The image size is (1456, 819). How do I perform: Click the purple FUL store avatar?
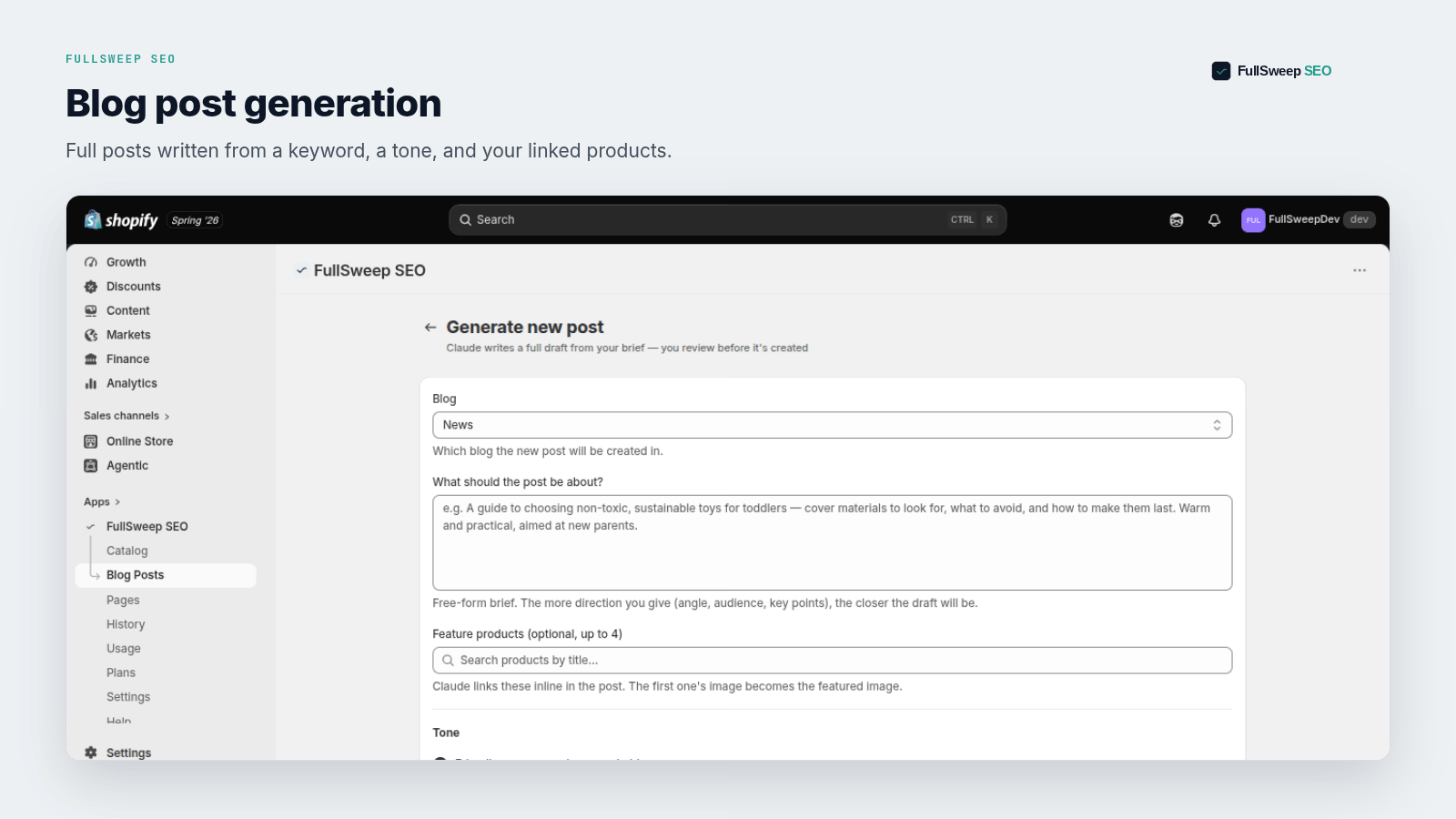click(x=1253, y=220)
